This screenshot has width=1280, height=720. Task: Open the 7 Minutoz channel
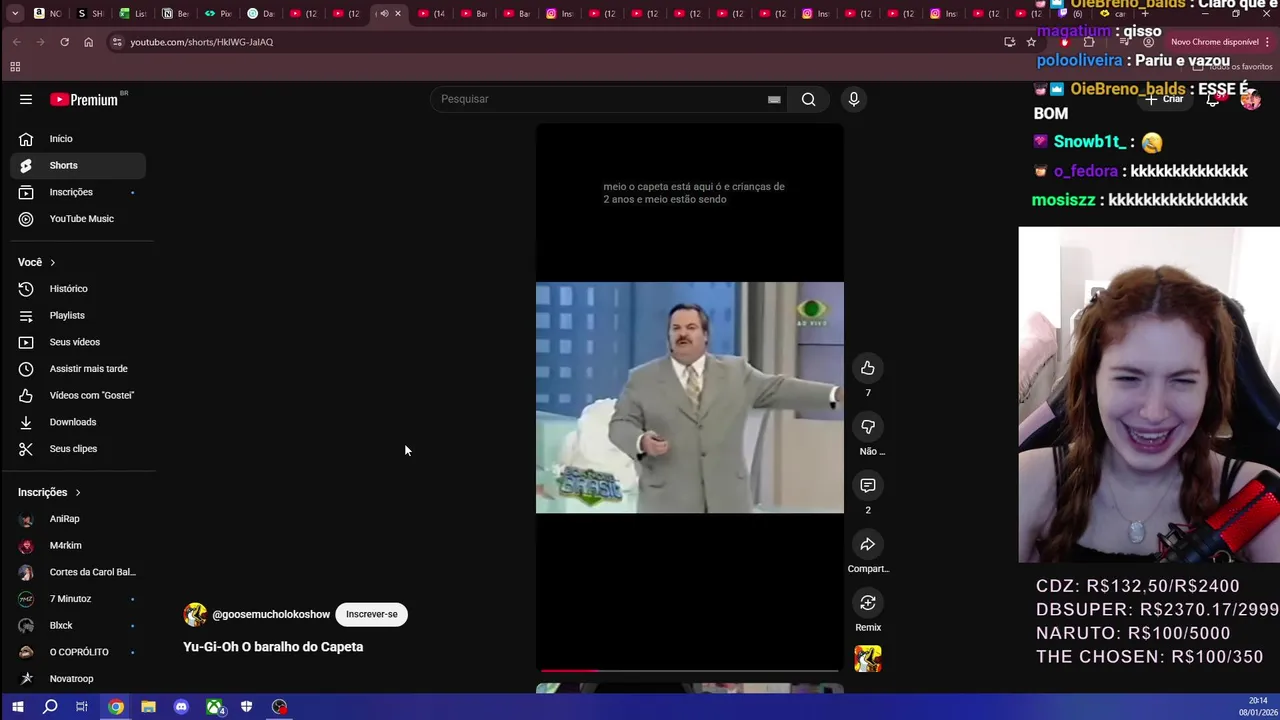78,599
